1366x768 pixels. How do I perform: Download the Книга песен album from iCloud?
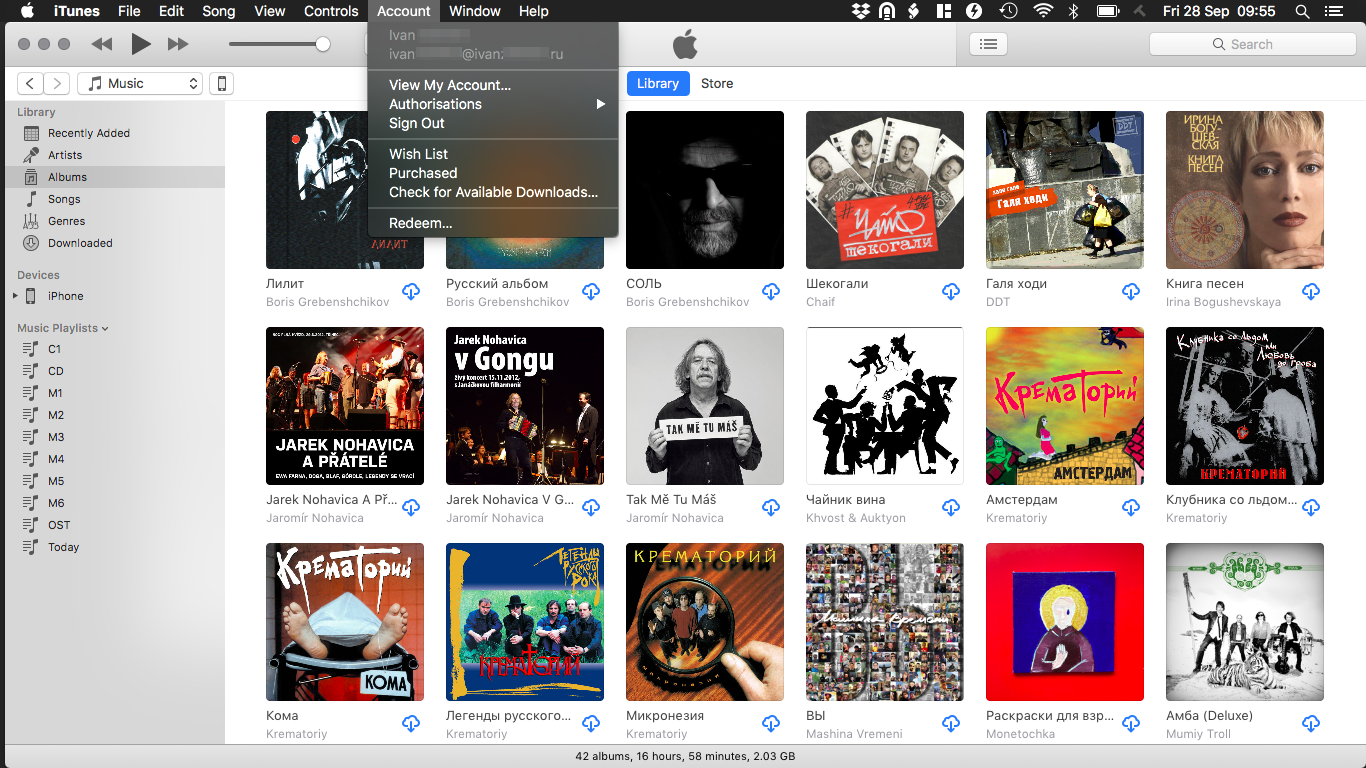pos(1311,292)
